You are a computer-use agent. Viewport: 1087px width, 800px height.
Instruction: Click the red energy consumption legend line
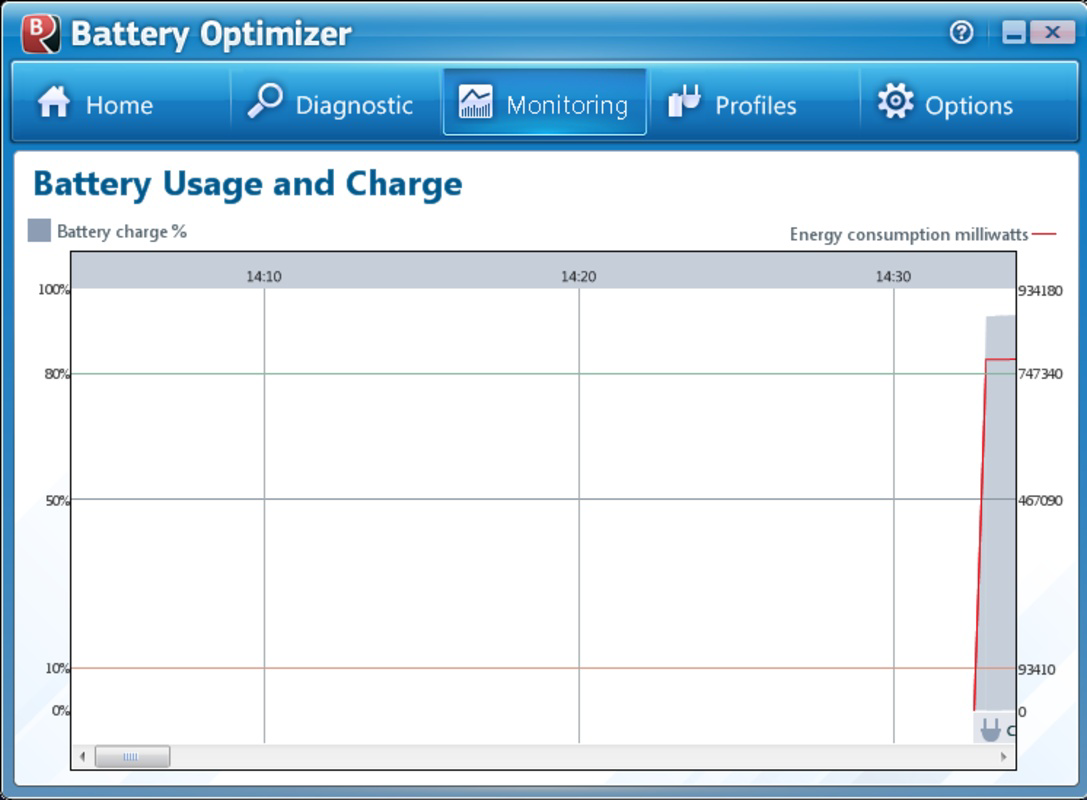point(1044,234)
